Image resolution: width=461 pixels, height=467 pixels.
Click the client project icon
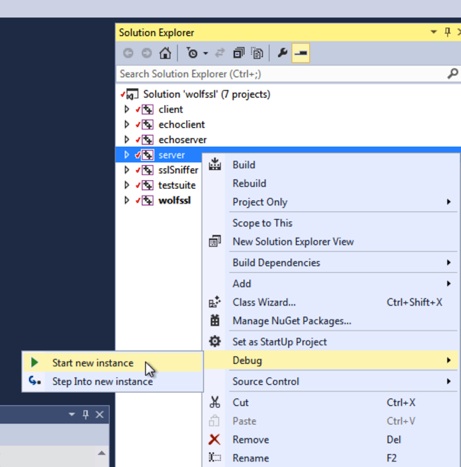pyautogui.click(x=147, y=109)
